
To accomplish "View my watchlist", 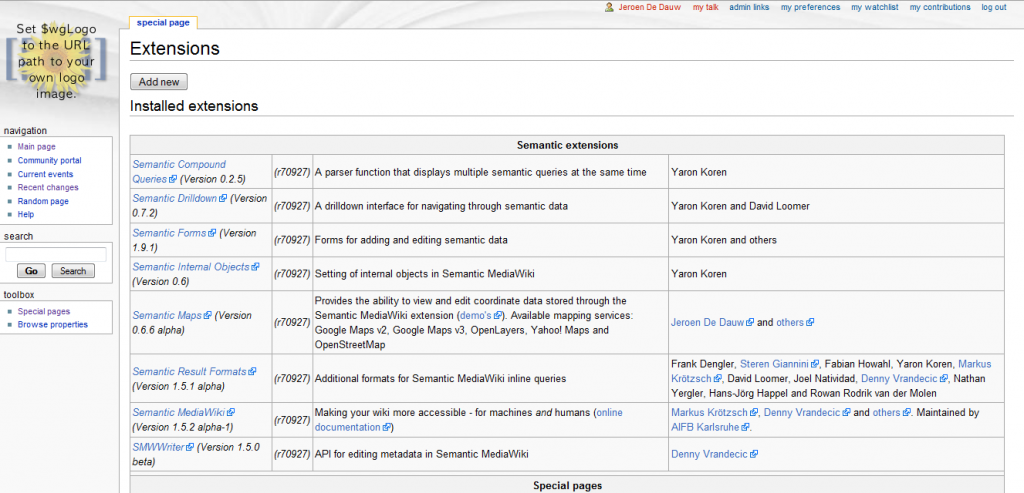I will point(874,7).
